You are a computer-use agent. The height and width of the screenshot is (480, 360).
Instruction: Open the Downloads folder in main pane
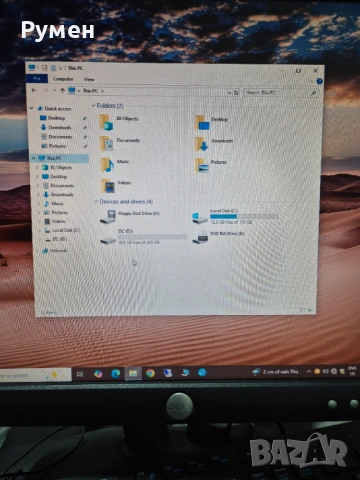tap(202, 144)
